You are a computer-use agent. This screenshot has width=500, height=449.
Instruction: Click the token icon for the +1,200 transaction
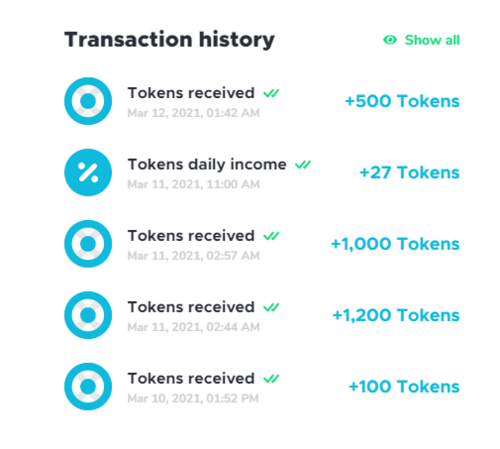tap(88, 315)
